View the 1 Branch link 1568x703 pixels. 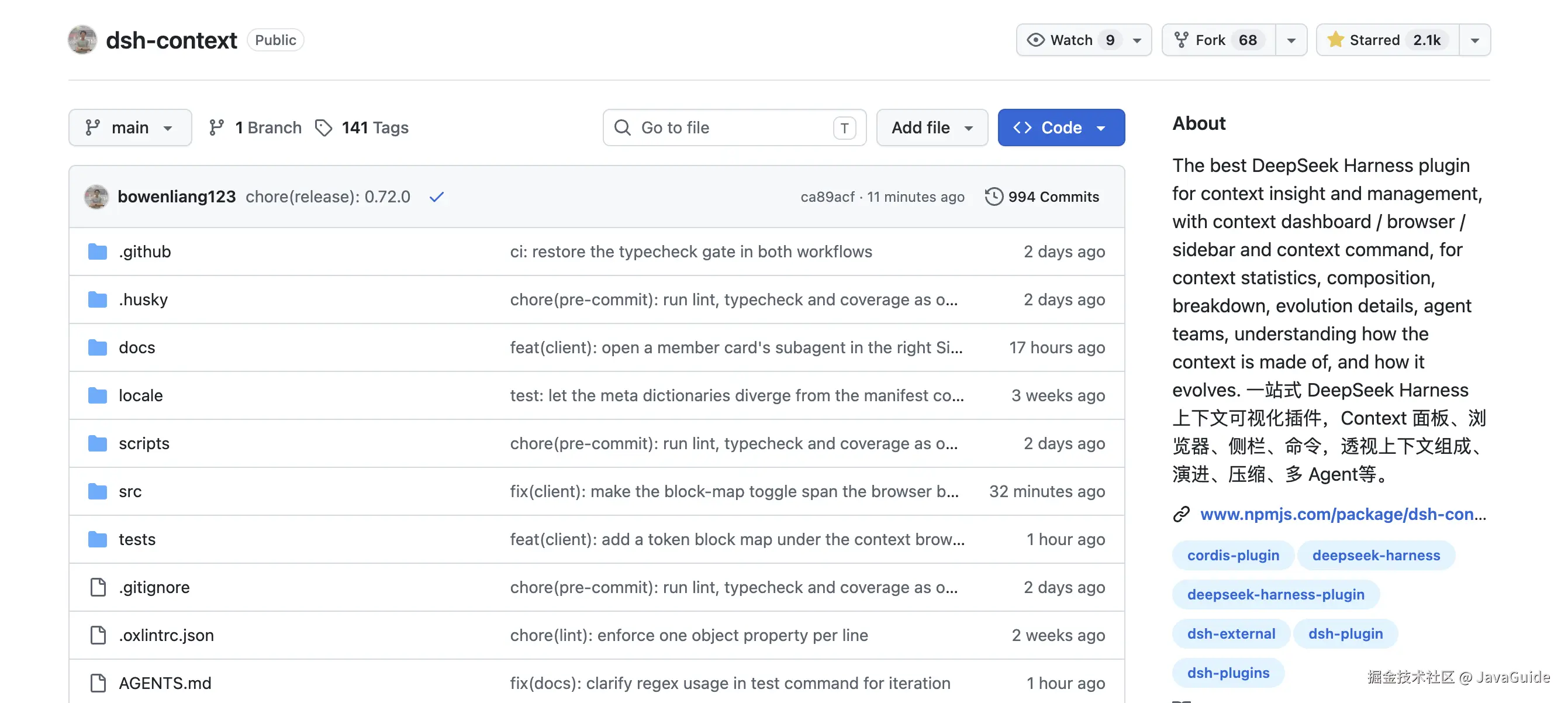(255, 128)
